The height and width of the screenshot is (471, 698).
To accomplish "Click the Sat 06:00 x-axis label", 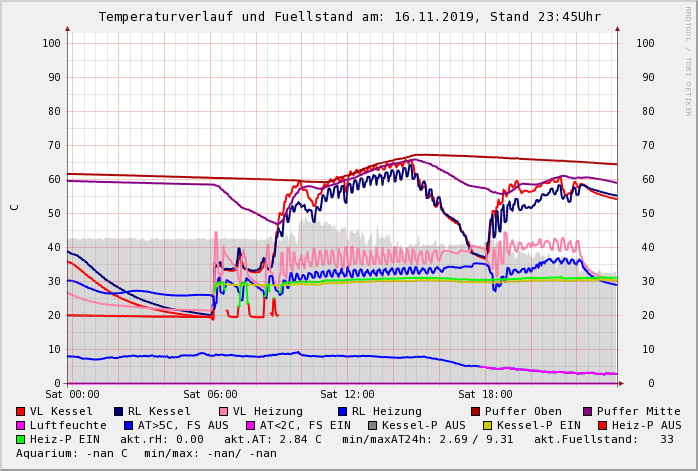I will coord(210,394).
